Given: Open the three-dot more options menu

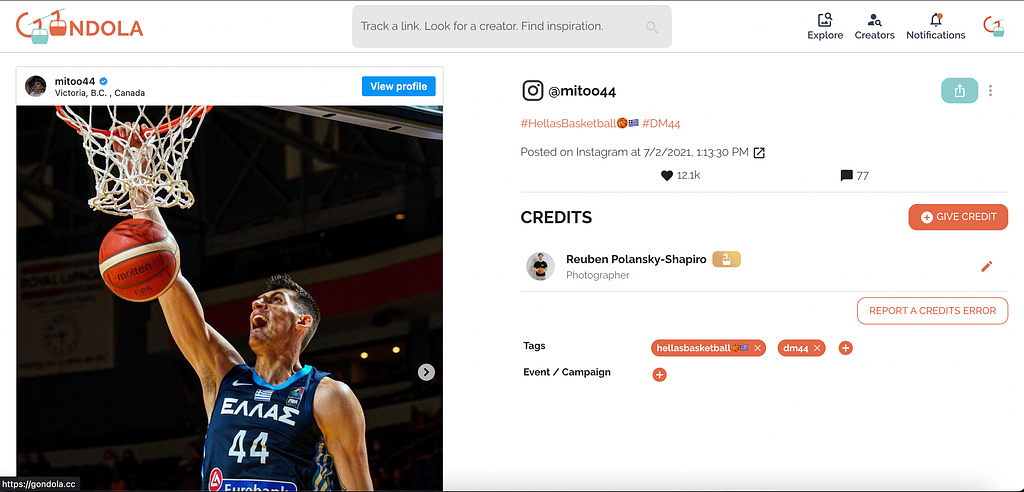Looking at the screenshot, I should [991, 91].
